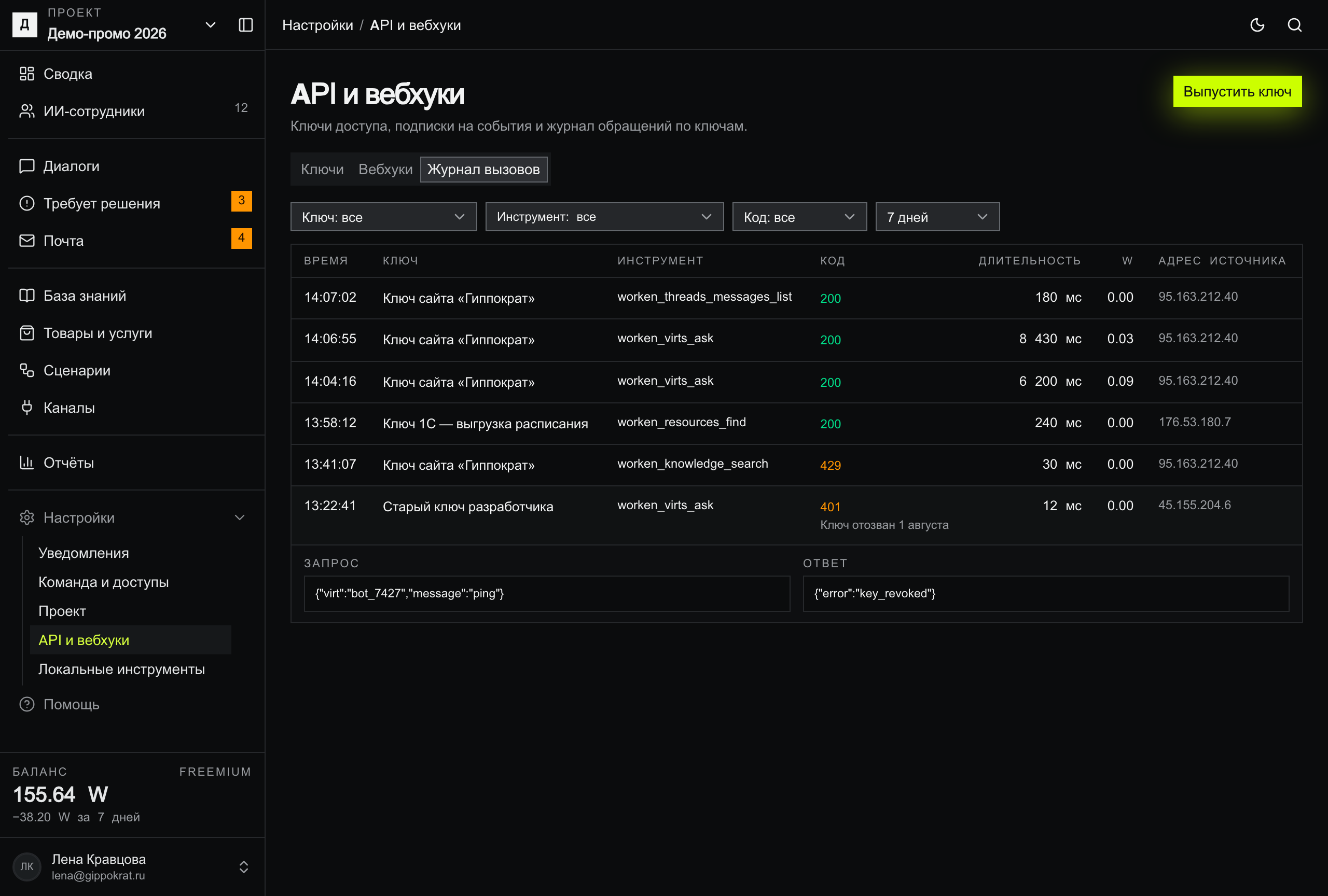This screenshot has height=896, width=1328.
Task: Click the Настройки gear icon
Action: pos(27,517)
